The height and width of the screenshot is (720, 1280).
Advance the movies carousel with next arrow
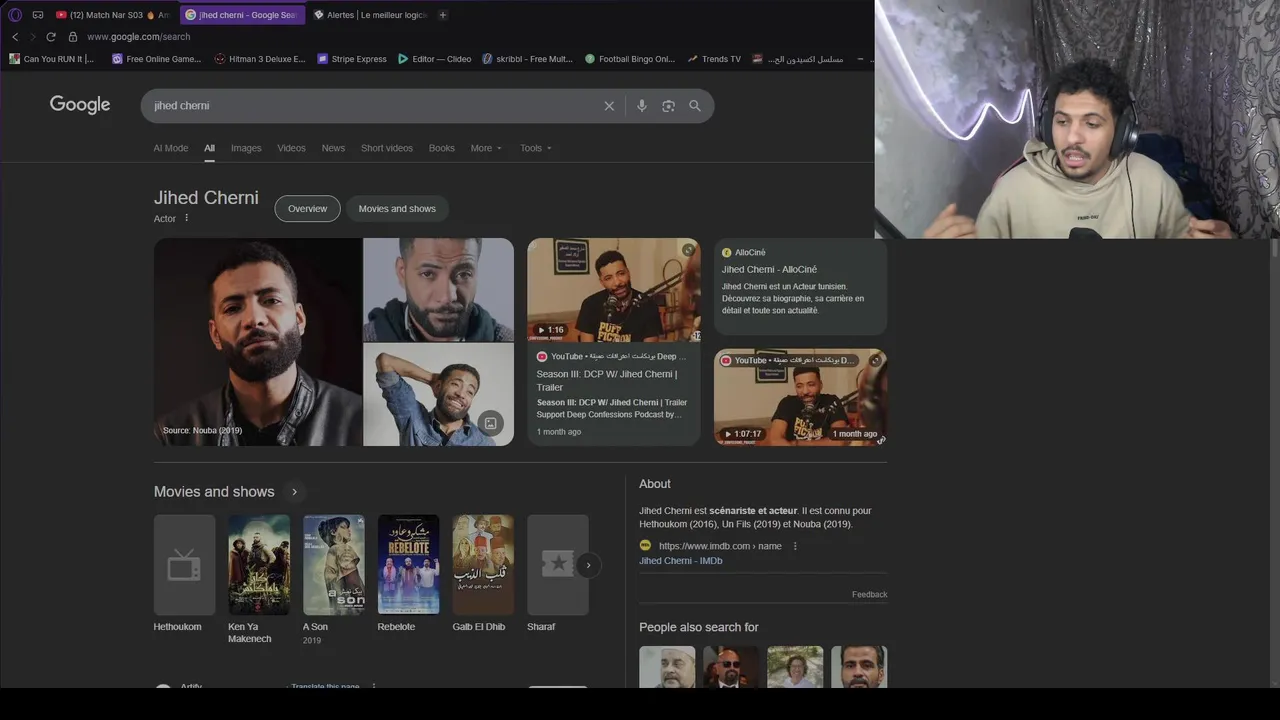(x=588, y=565)
